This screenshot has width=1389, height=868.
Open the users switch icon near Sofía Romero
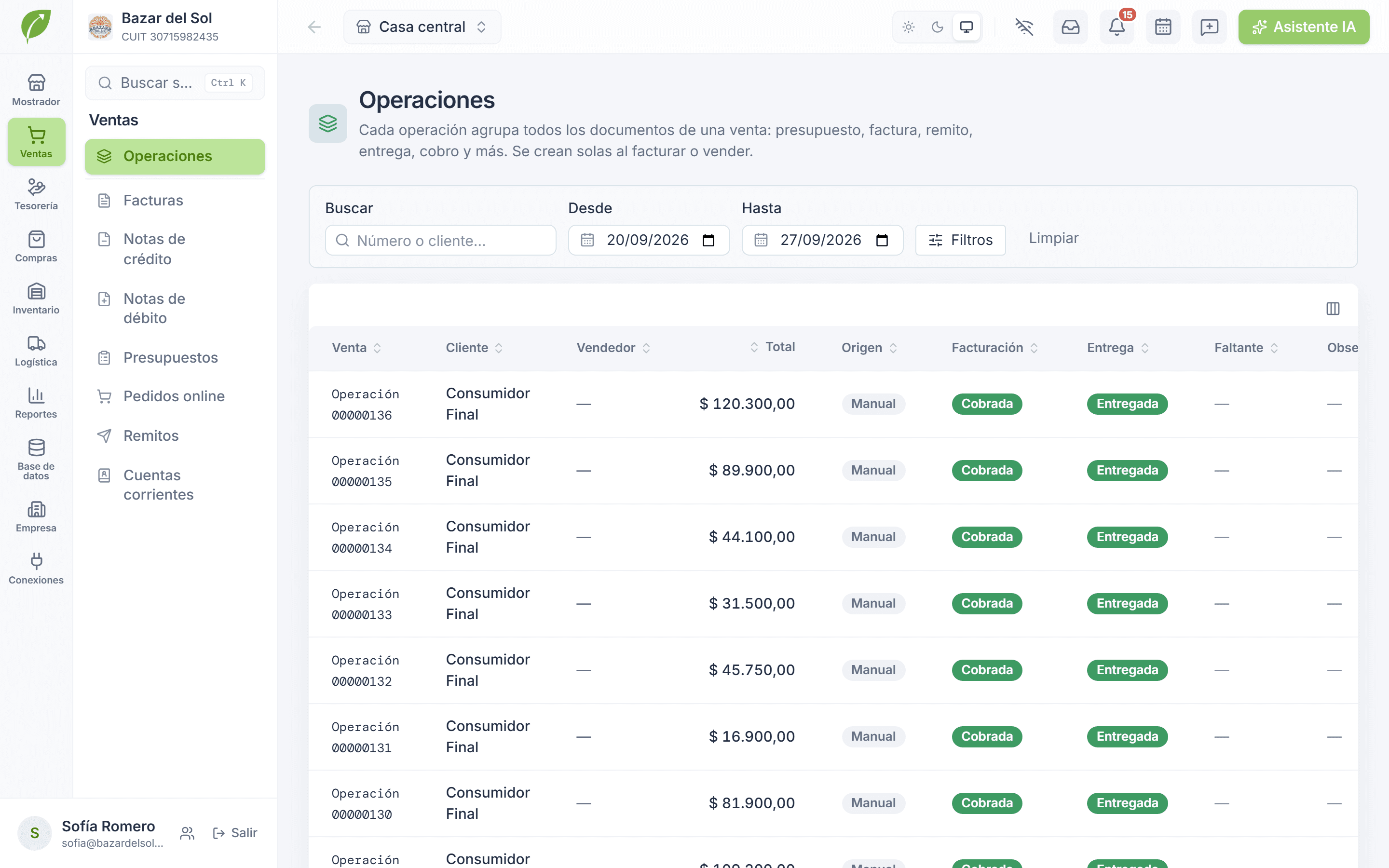click(x=187, y=833)
